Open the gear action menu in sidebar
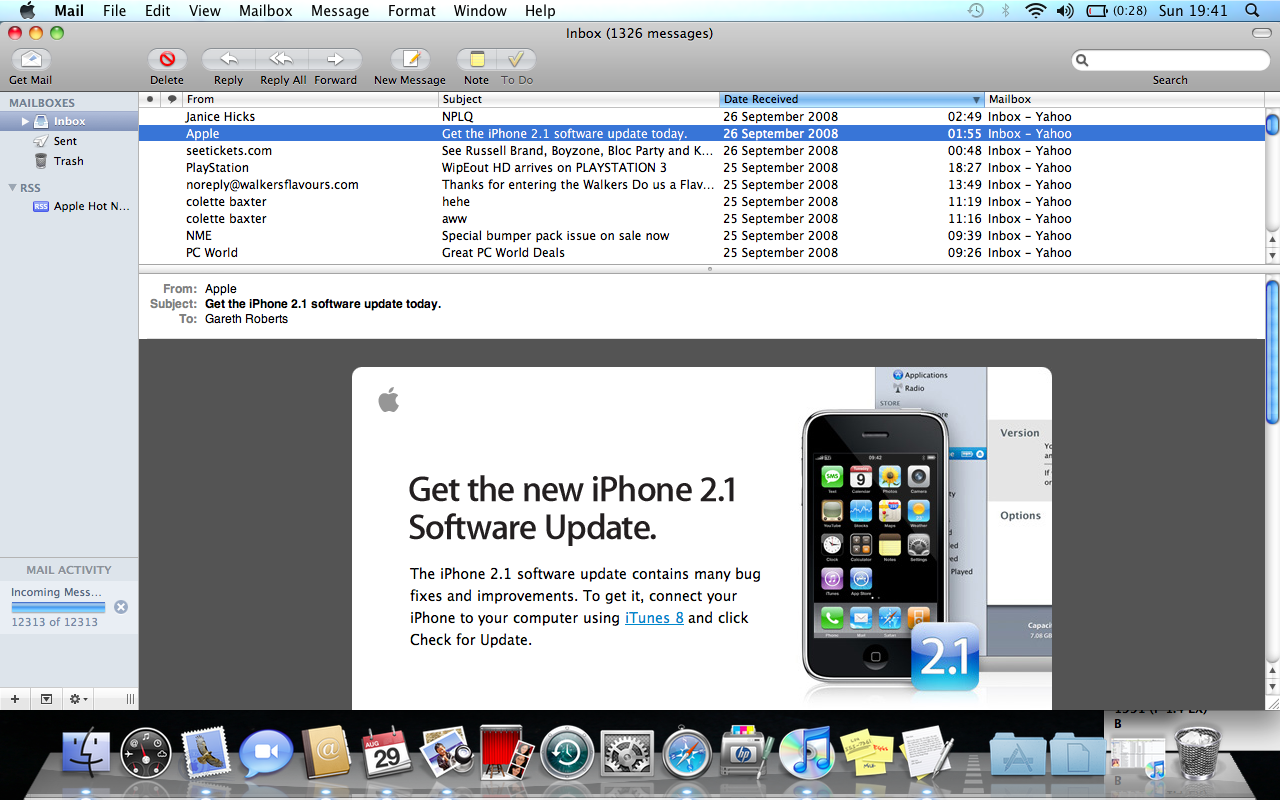1280x800 pixels. click(77, 699)
